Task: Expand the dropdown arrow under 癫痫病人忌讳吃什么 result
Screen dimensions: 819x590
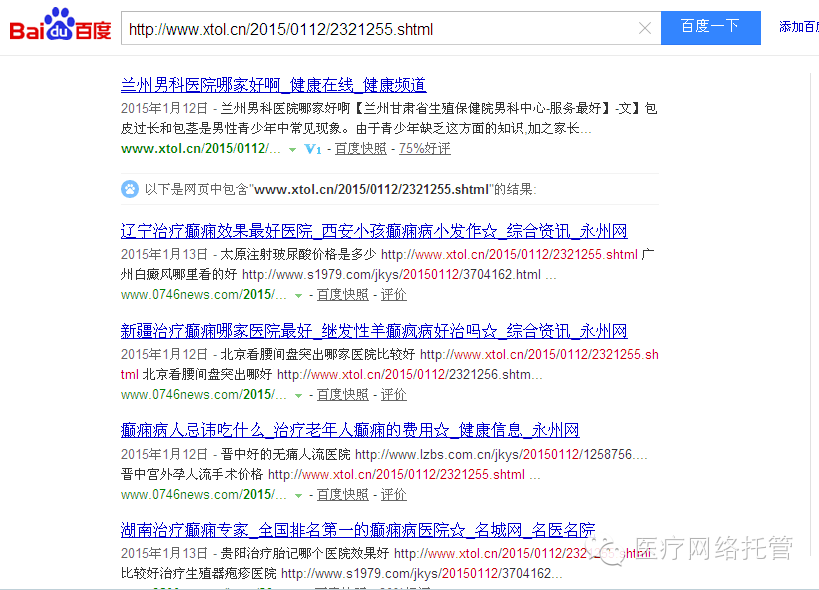Action: [x=298, y=495]
